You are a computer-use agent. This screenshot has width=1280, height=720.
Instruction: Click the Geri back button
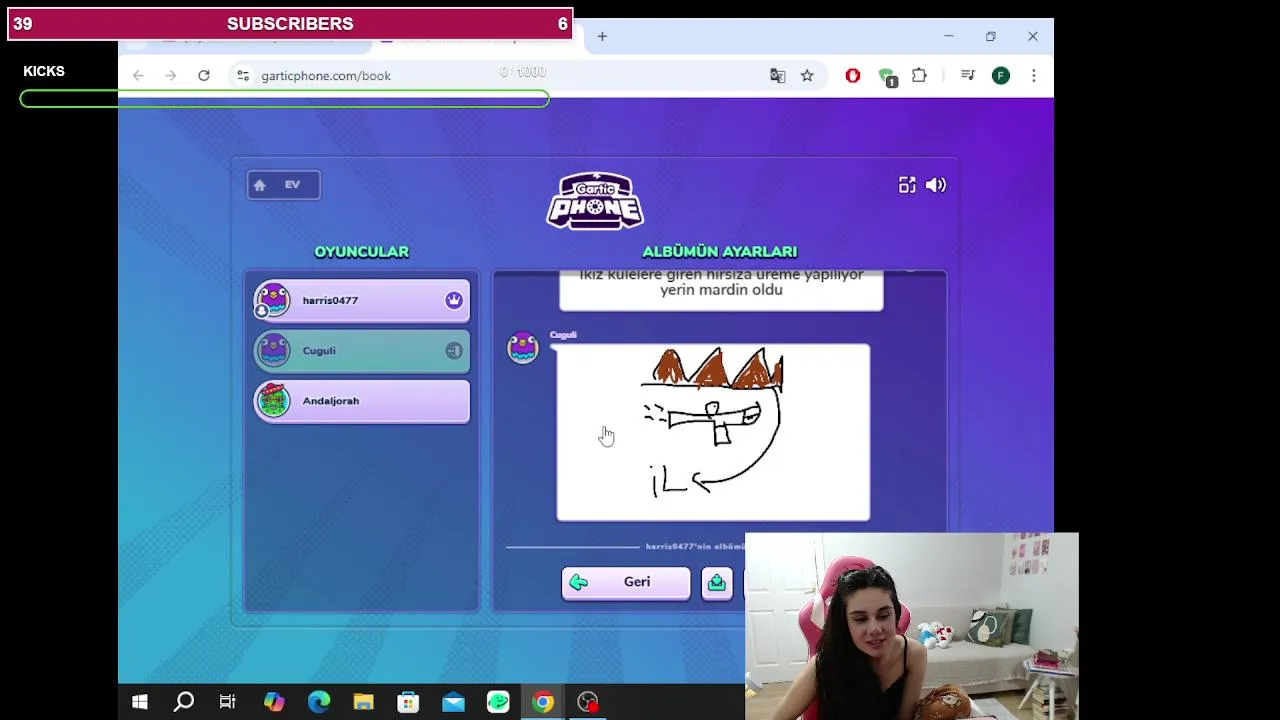(x=626, y=582)
